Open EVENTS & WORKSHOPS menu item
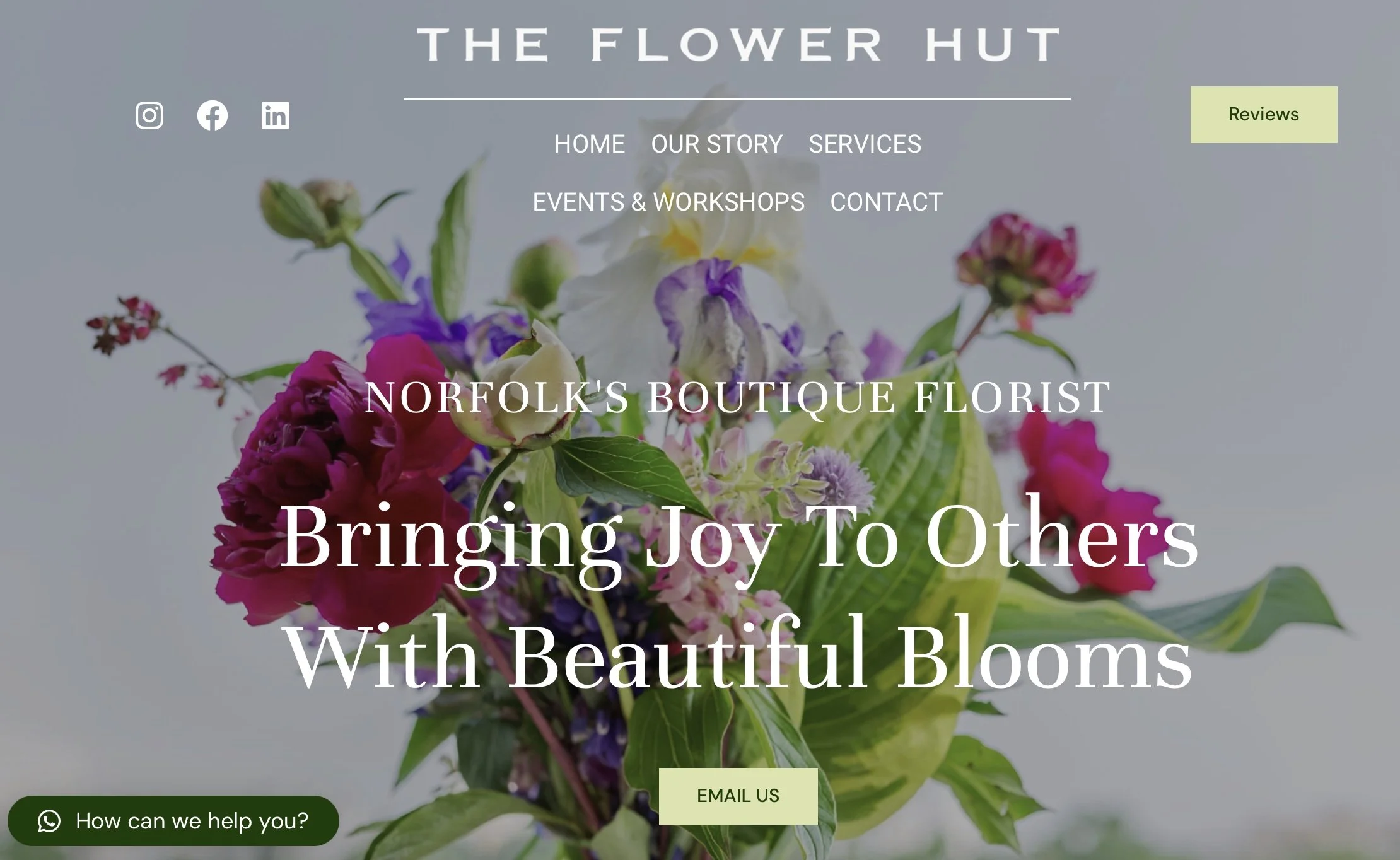This screenshot has width=1400, height=860. coord(668,202)
